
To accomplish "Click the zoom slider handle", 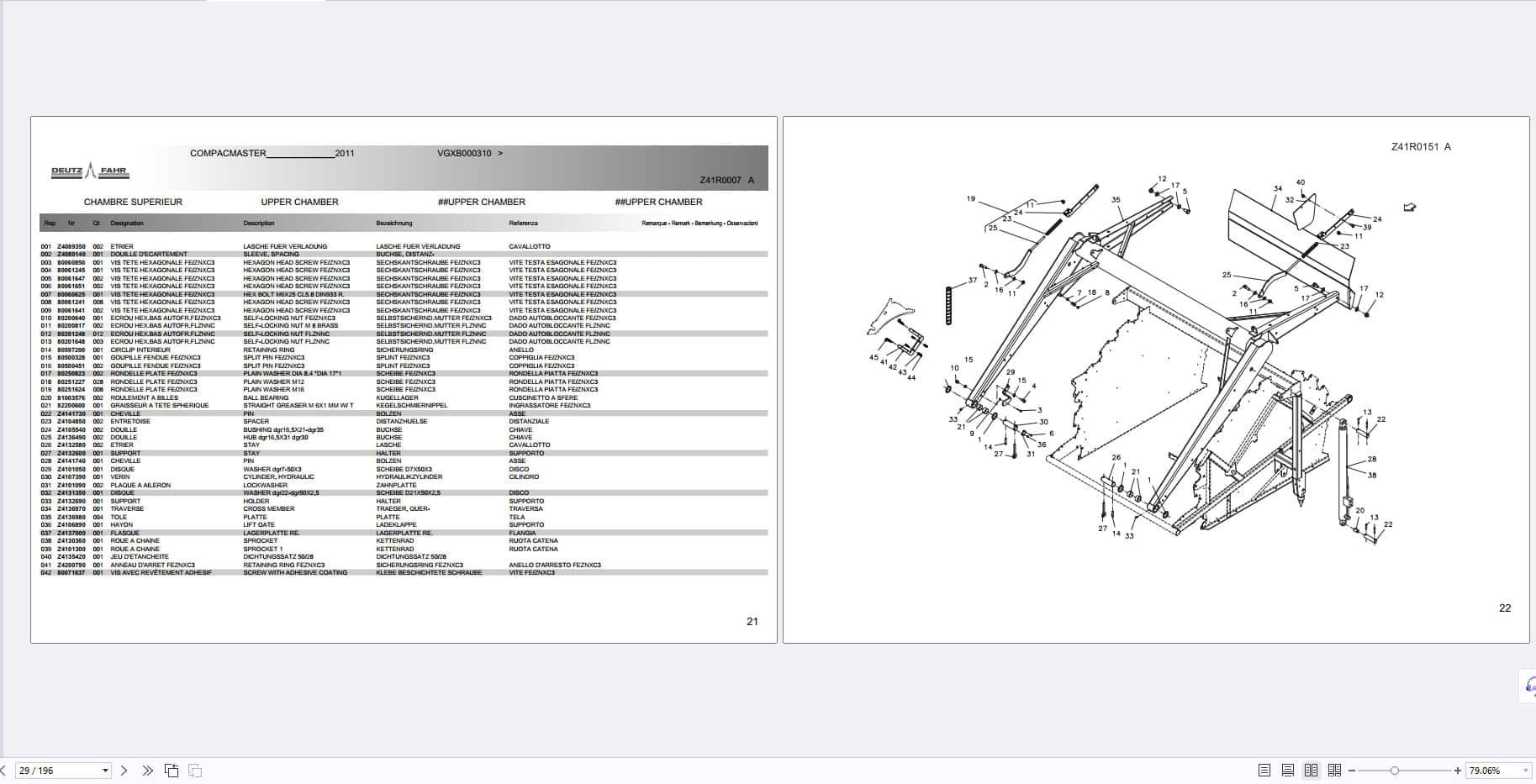I will pos(1395,771).
